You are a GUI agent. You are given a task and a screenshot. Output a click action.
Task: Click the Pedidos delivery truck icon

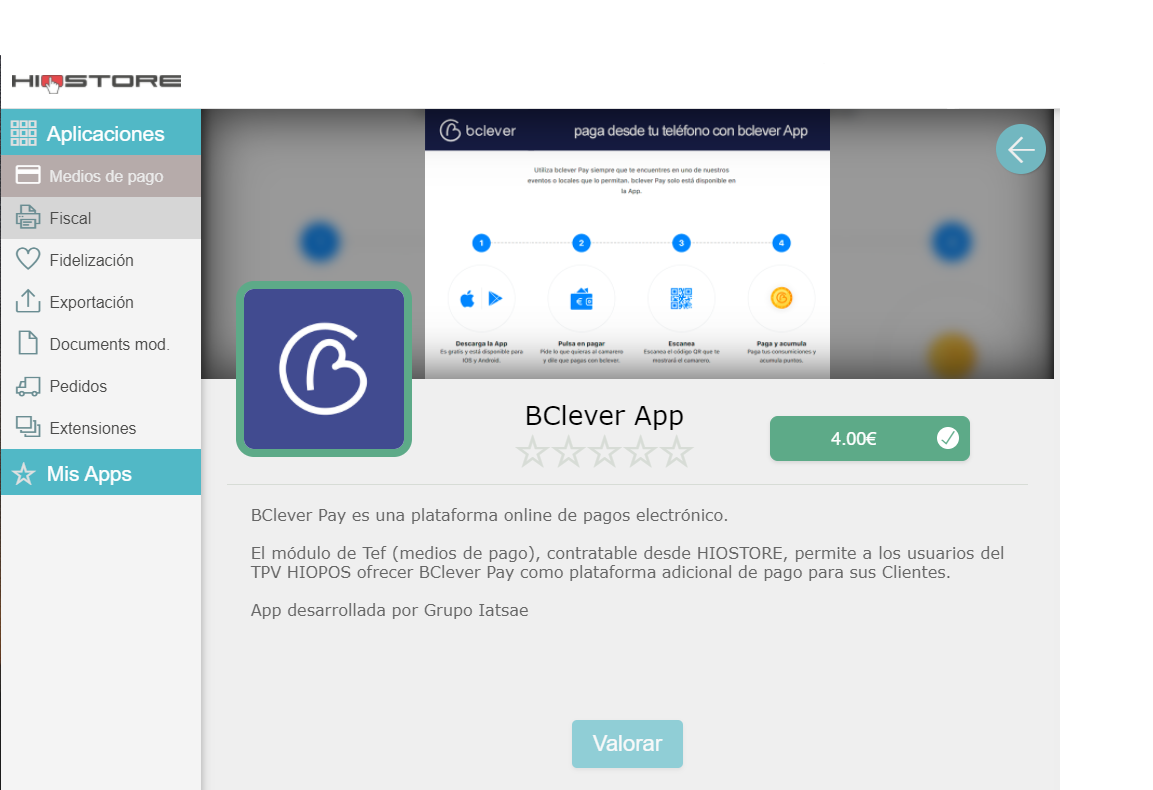pos(28,386)
